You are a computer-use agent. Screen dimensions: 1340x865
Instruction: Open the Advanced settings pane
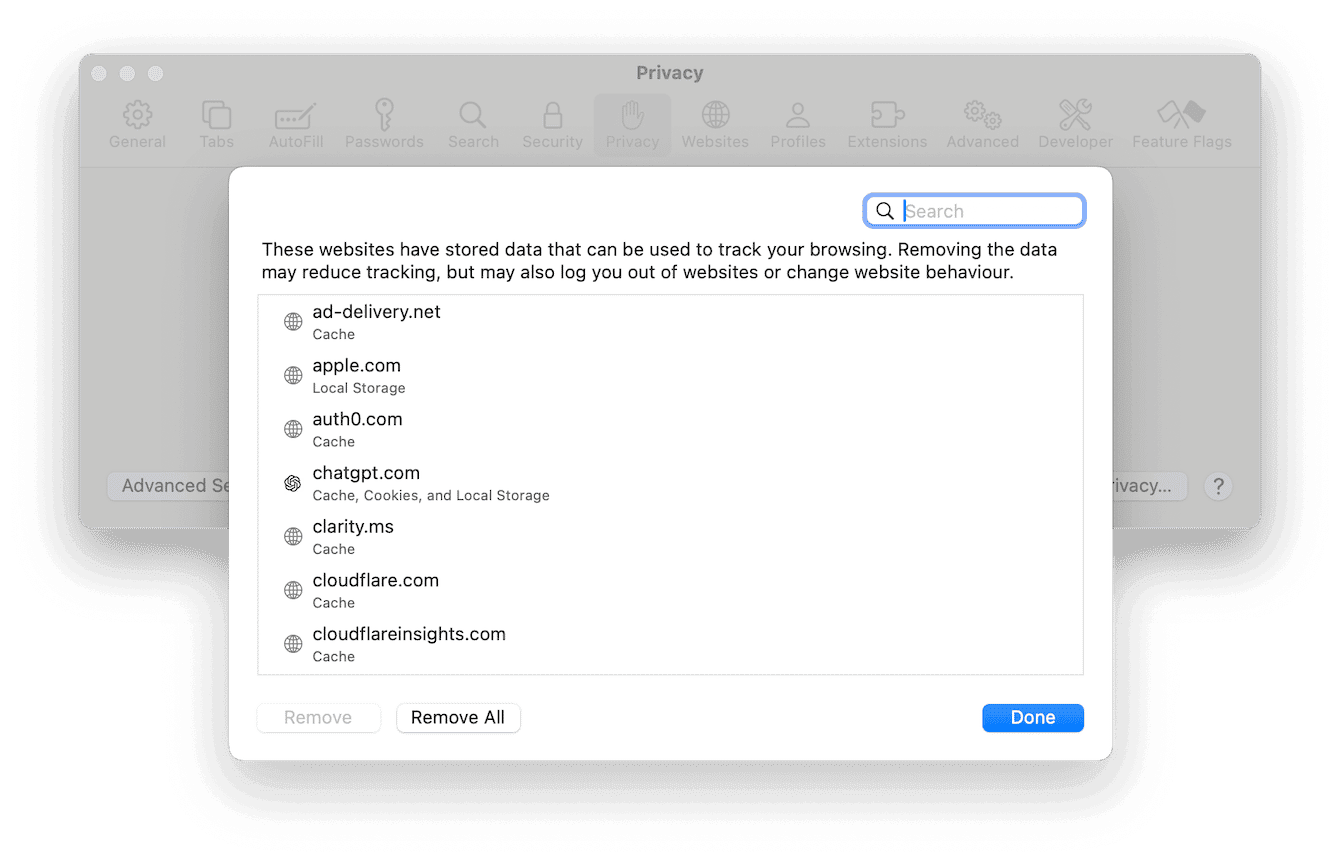tap(981, 124)
